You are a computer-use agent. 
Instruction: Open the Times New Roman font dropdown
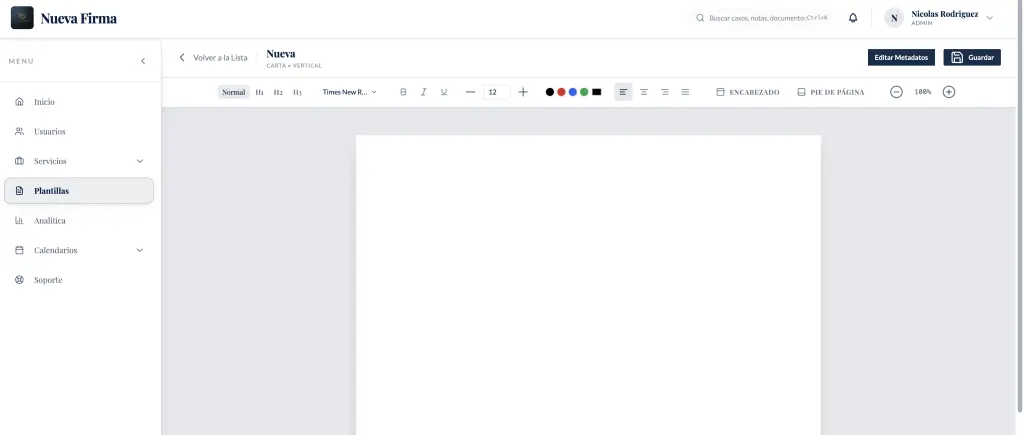(x=349, y=92)
